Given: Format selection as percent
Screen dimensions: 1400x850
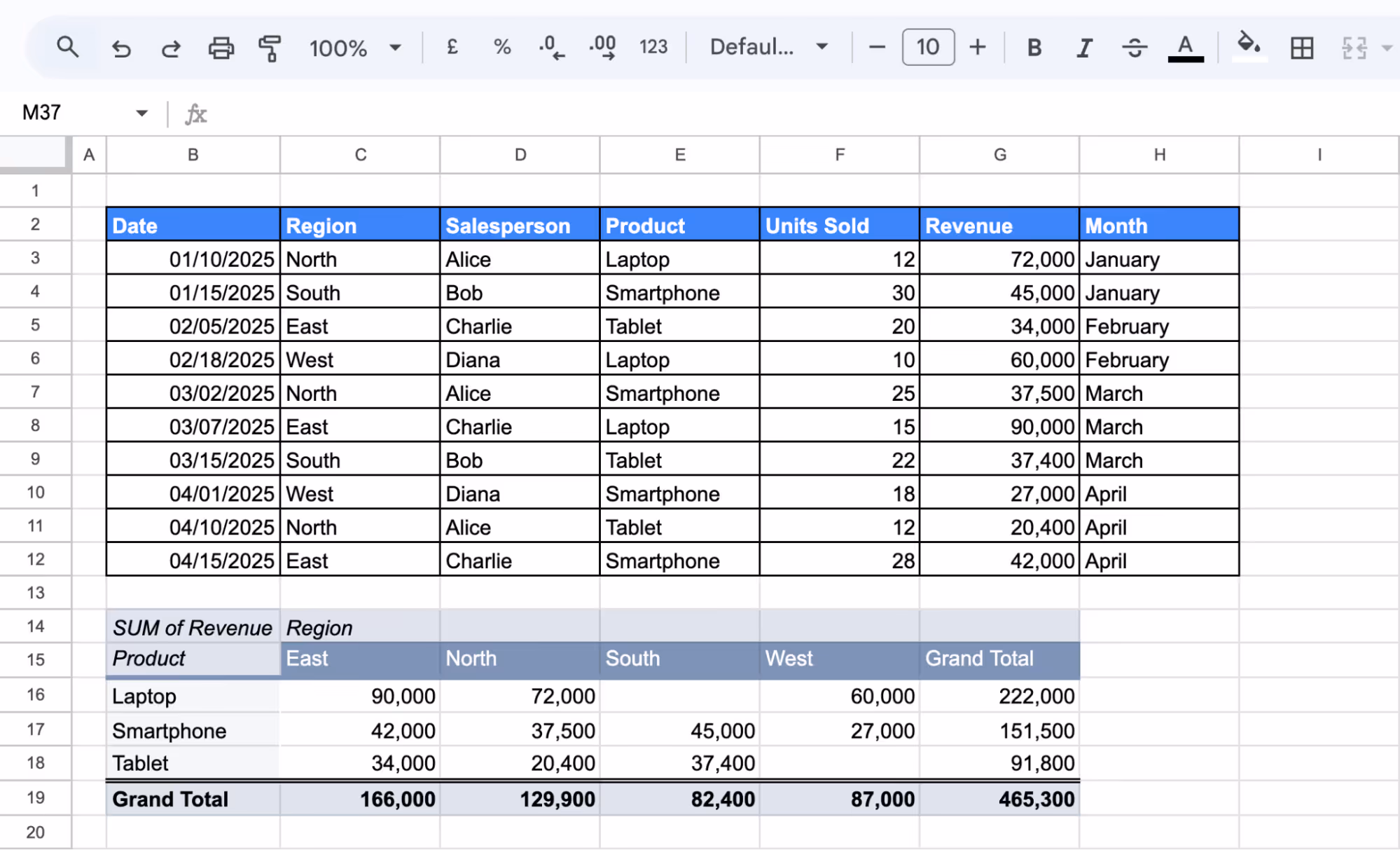Looking at the screenshot, I should [501, 47].
